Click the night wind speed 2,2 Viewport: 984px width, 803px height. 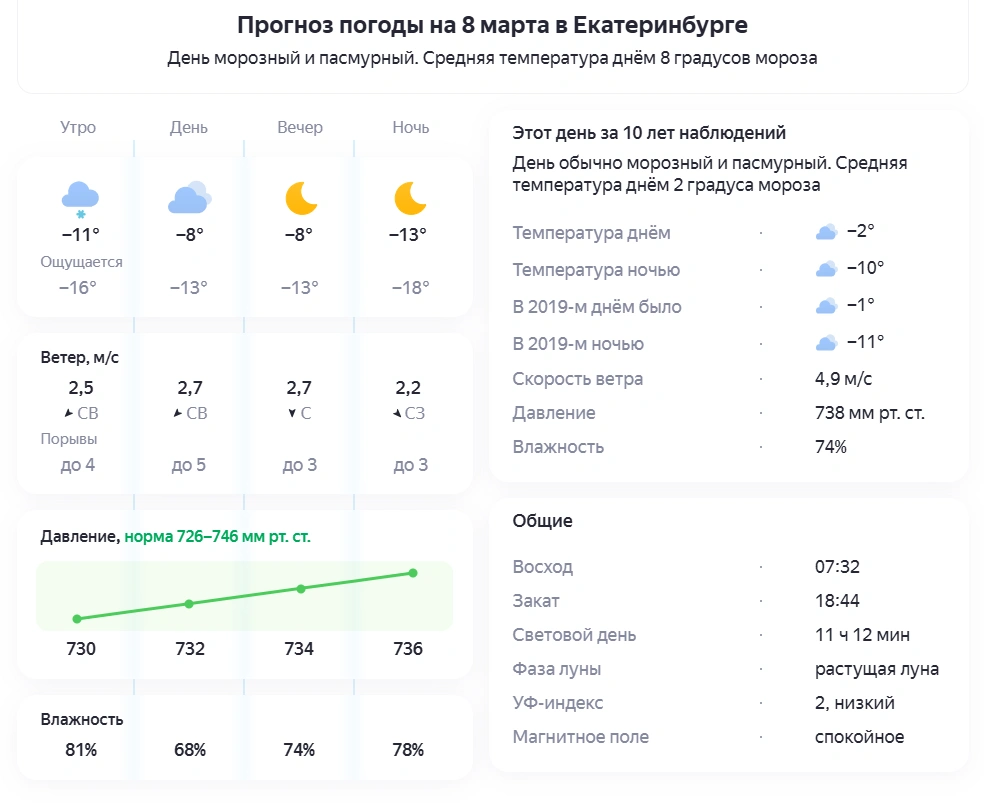(x=408, y=388)
